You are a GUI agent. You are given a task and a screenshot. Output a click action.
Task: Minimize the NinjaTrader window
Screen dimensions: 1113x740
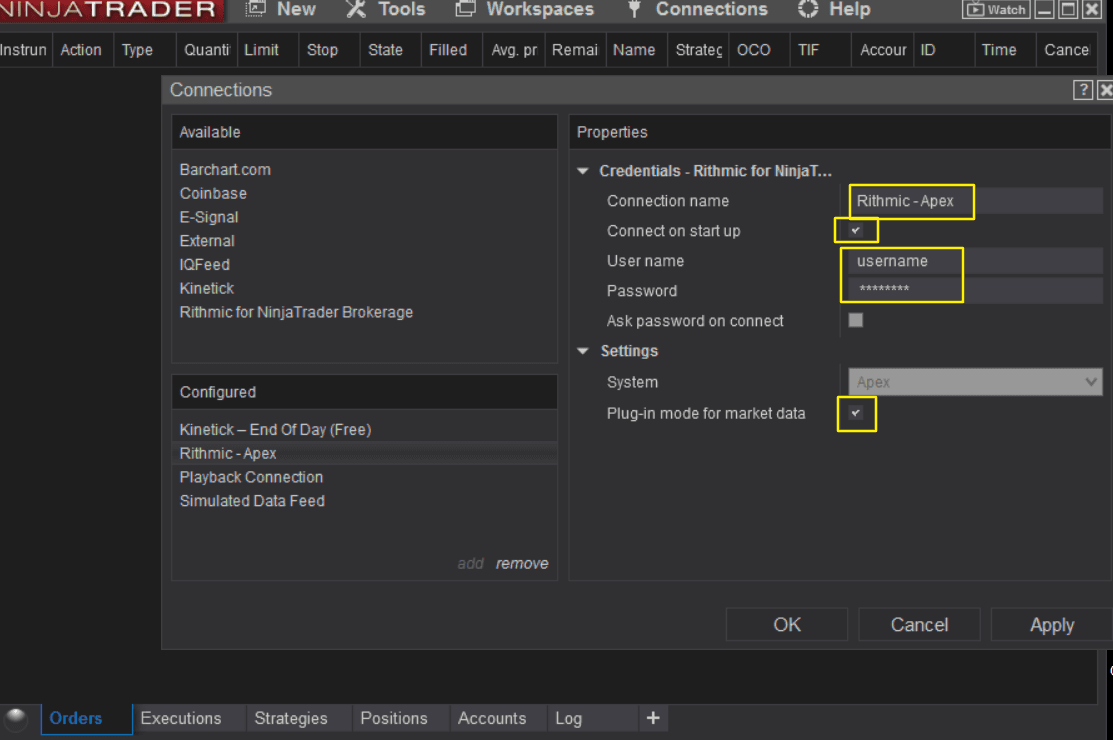(1044, 9)
